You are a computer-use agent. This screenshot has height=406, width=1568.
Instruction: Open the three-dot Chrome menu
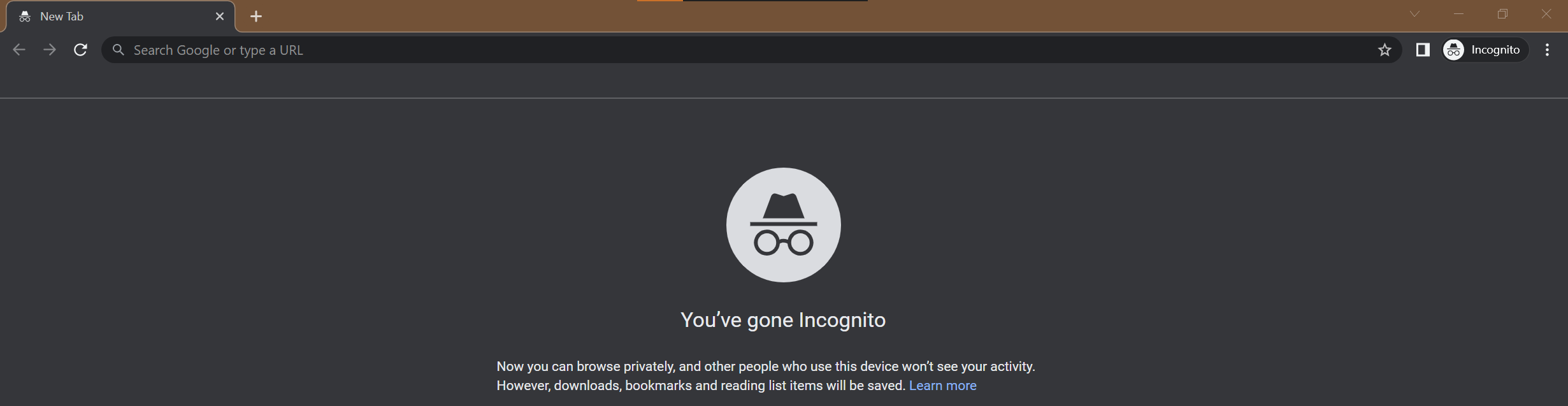pos(1547,50)
